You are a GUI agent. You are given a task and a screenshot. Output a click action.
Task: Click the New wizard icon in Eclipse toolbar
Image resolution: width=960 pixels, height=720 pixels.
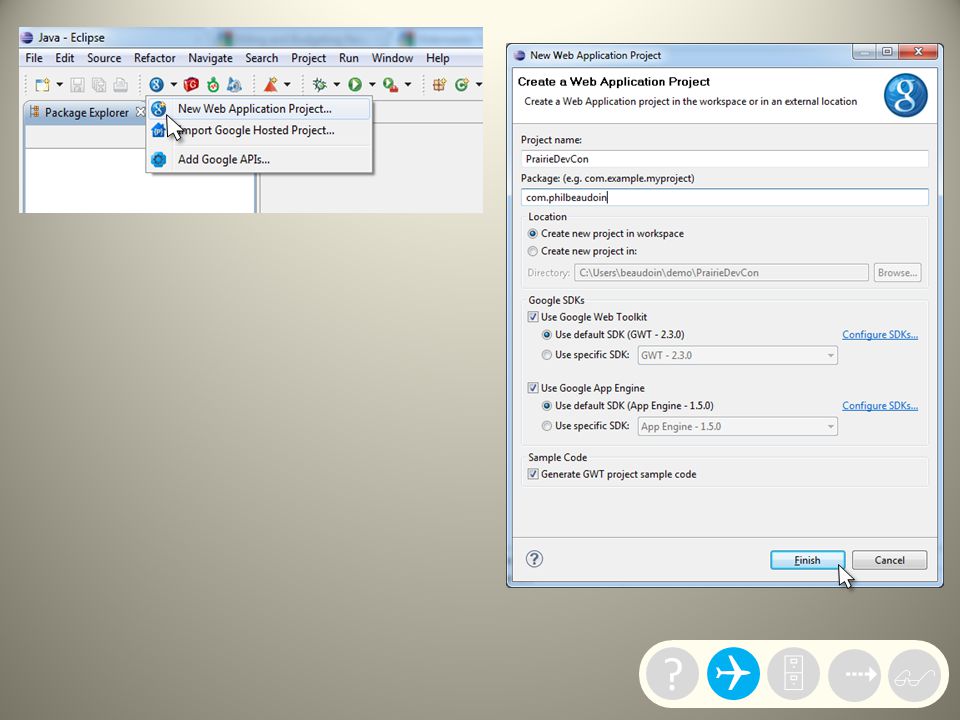click(x=42, y=84)
